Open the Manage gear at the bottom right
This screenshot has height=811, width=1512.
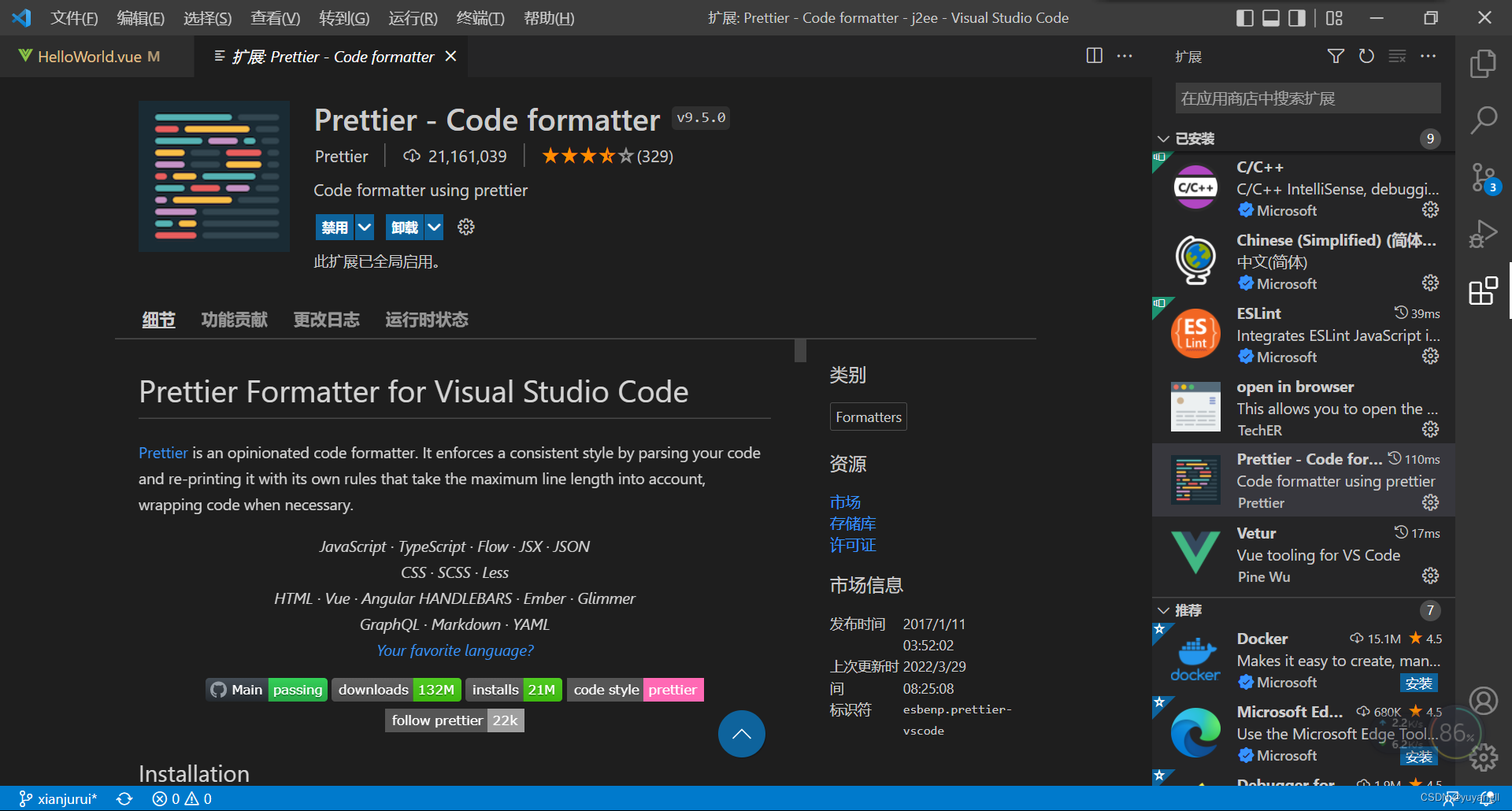coord(1484,757)
